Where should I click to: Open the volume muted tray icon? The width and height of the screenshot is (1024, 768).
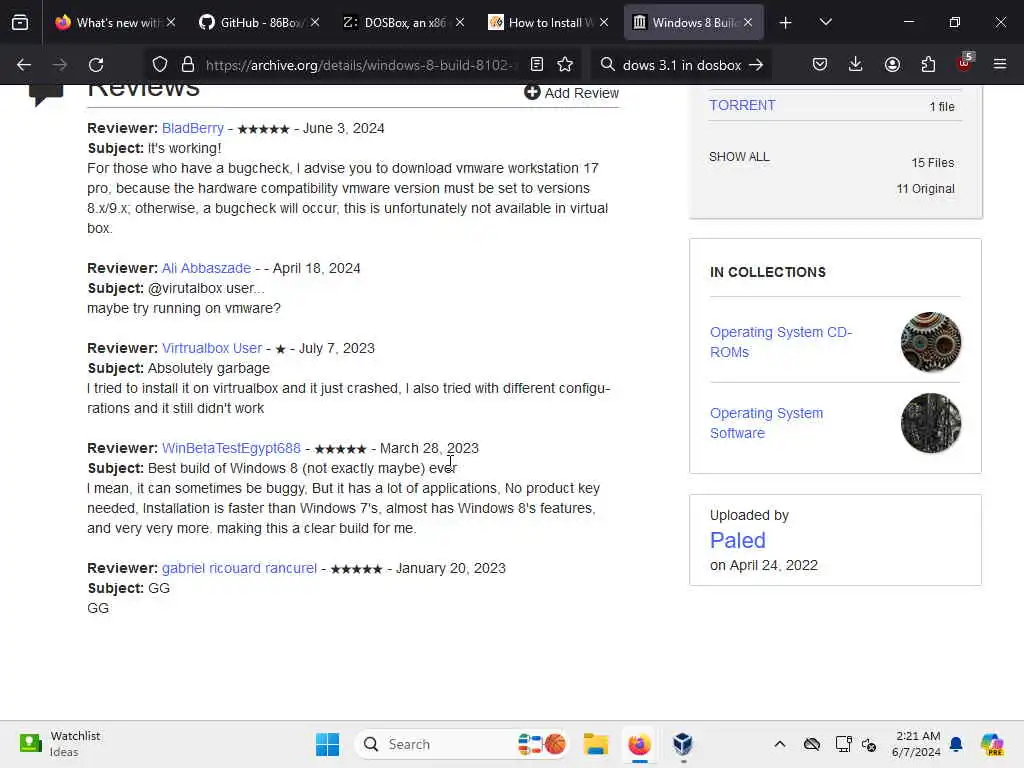869,744
